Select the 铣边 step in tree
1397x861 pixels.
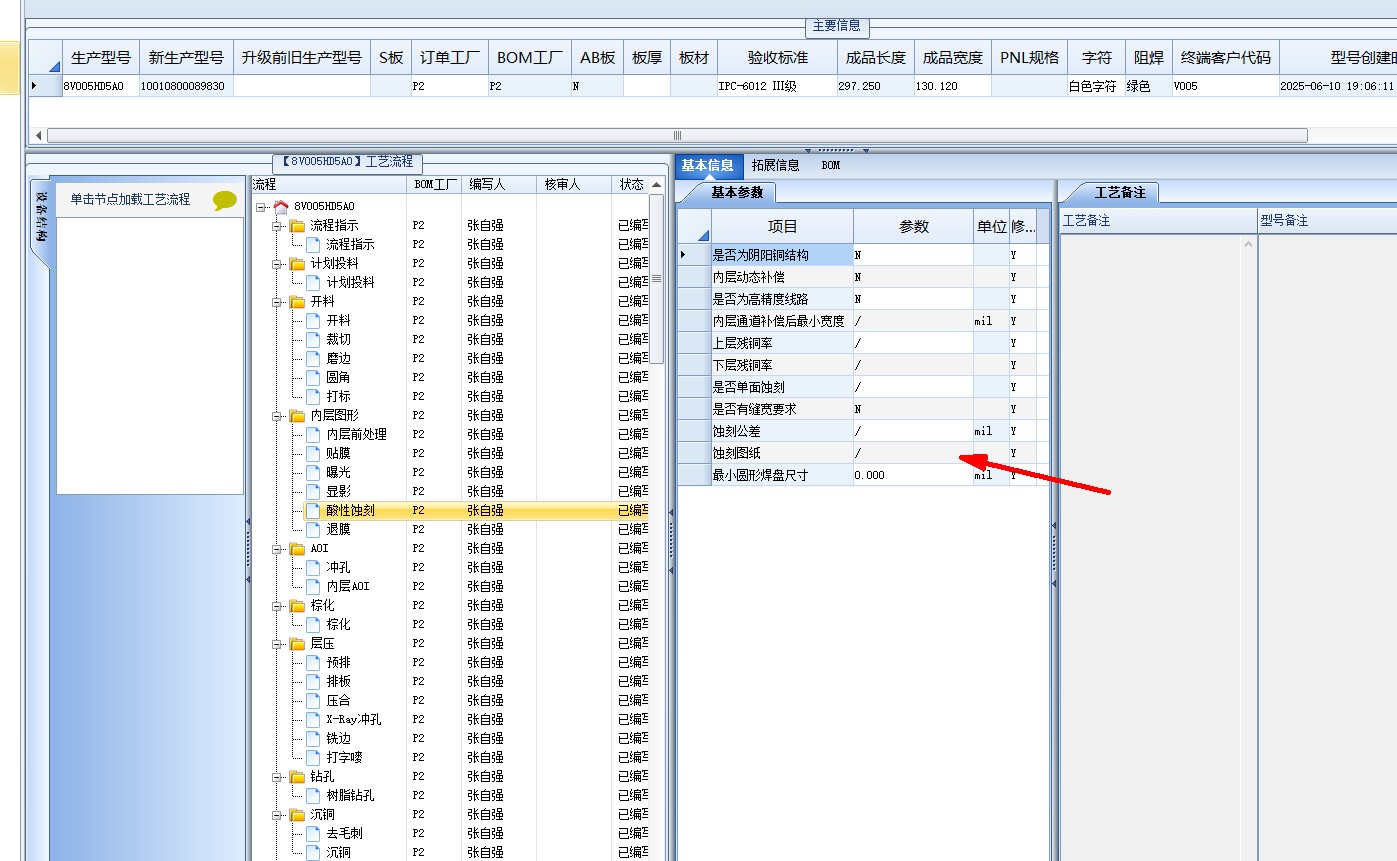pos(338,738)
